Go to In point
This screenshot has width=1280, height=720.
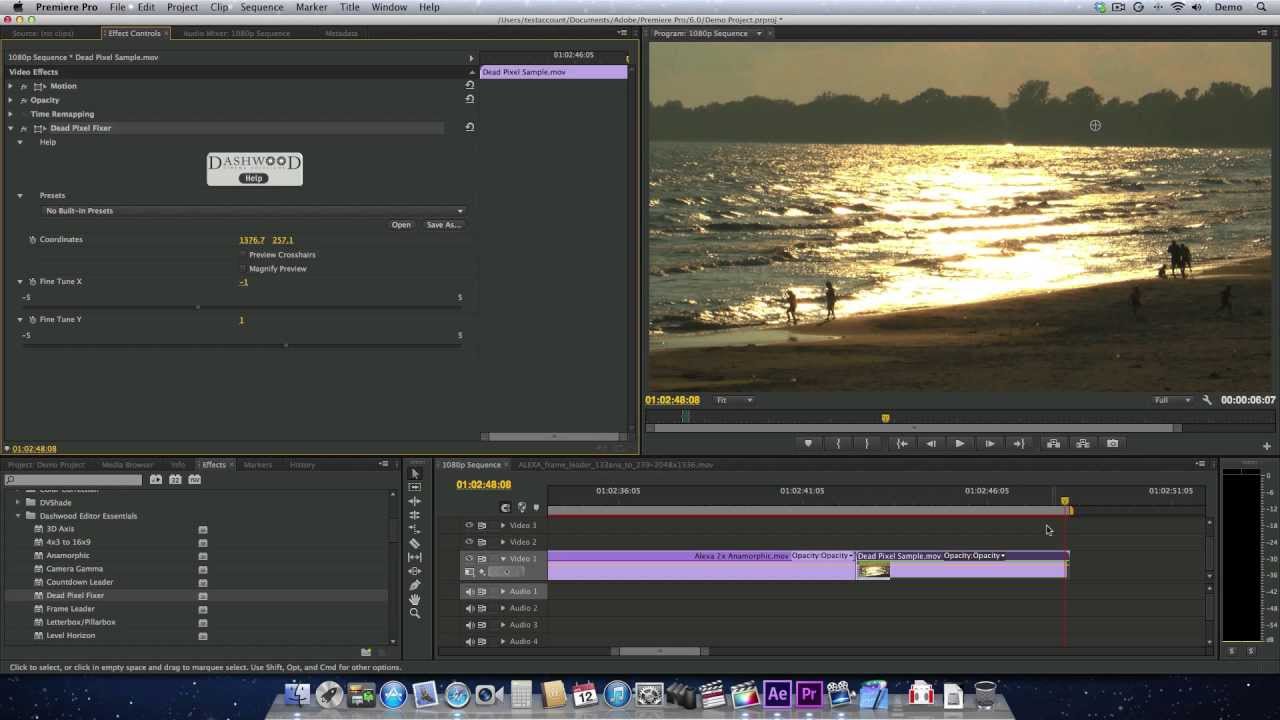[x=902, y=444]
